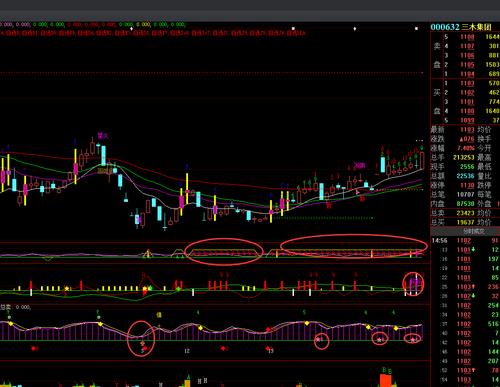
Task: Select the tick row with volume 516
Action: coord(465,324)
